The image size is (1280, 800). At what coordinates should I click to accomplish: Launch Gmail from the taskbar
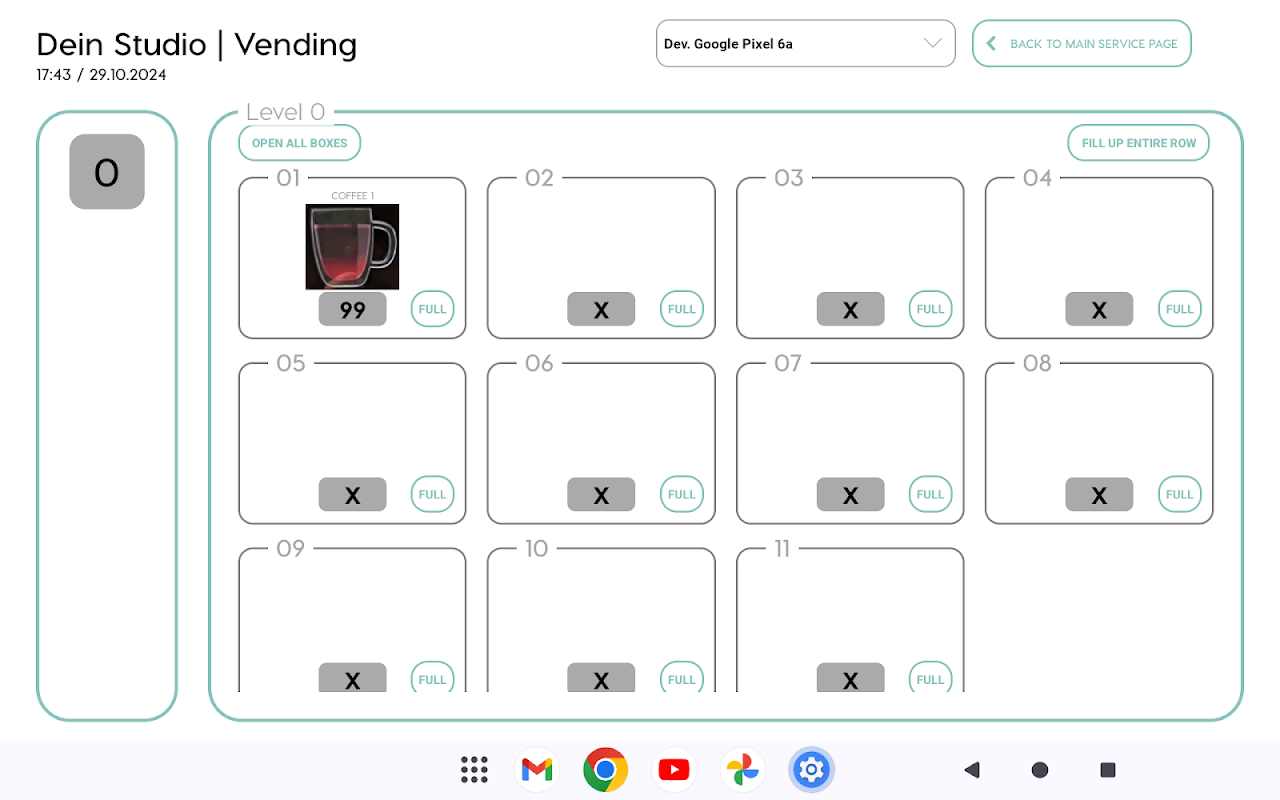(537, 770)
